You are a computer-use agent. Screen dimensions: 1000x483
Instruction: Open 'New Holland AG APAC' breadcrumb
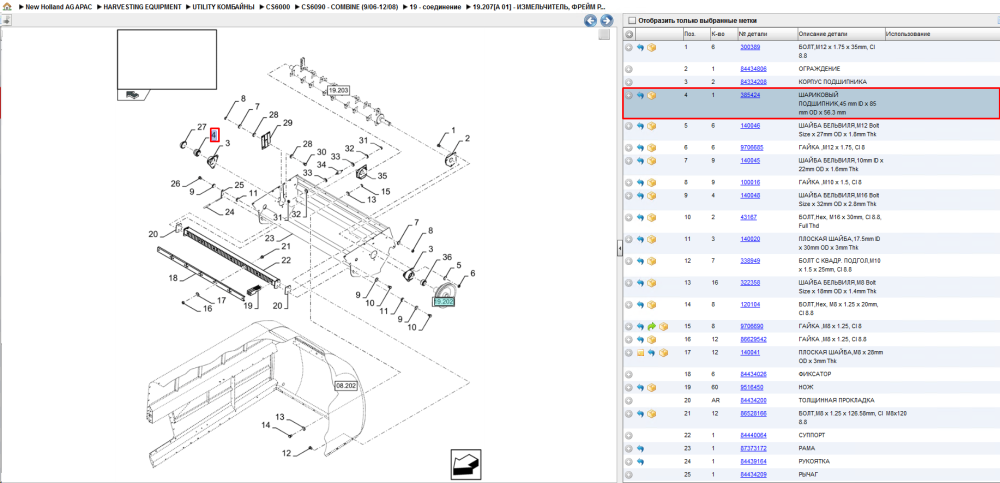pos(58,6)
